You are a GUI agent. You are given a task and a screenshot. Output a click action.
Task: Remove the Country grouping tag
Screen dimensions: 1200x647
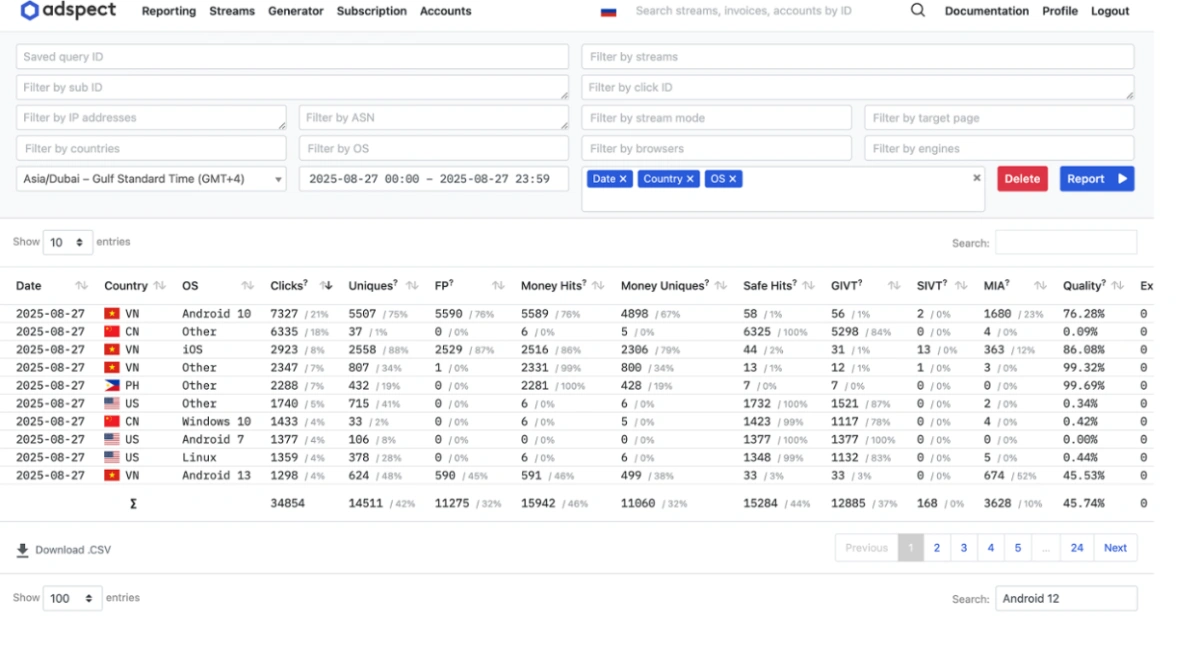click(690, 179)
